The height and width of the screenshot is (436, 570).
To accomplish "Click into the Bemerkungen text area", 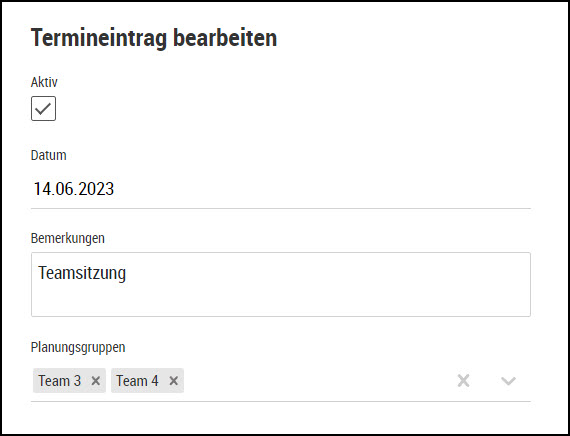I will click(x=281, y=284).
